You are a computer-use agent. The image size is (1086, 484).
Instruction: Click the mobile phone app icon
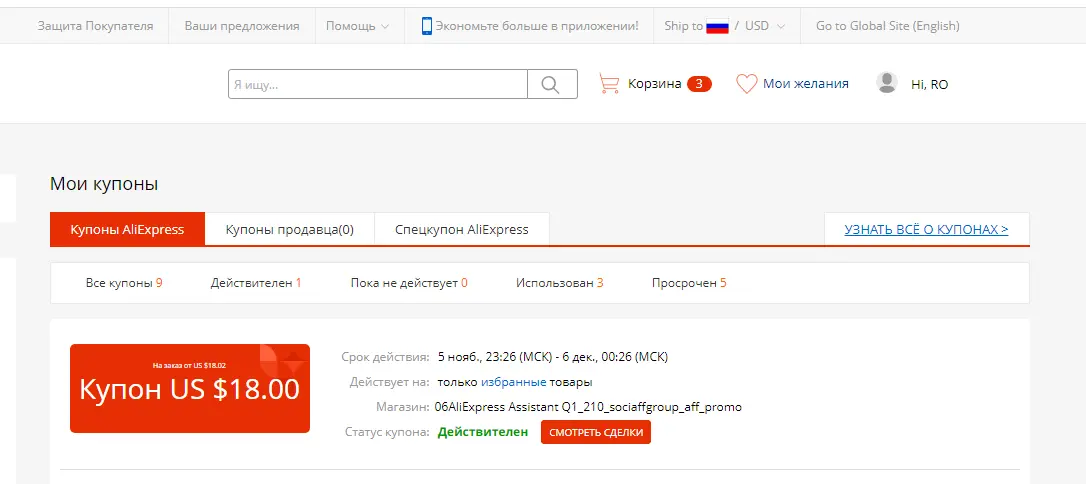click(x=427, y=26)
